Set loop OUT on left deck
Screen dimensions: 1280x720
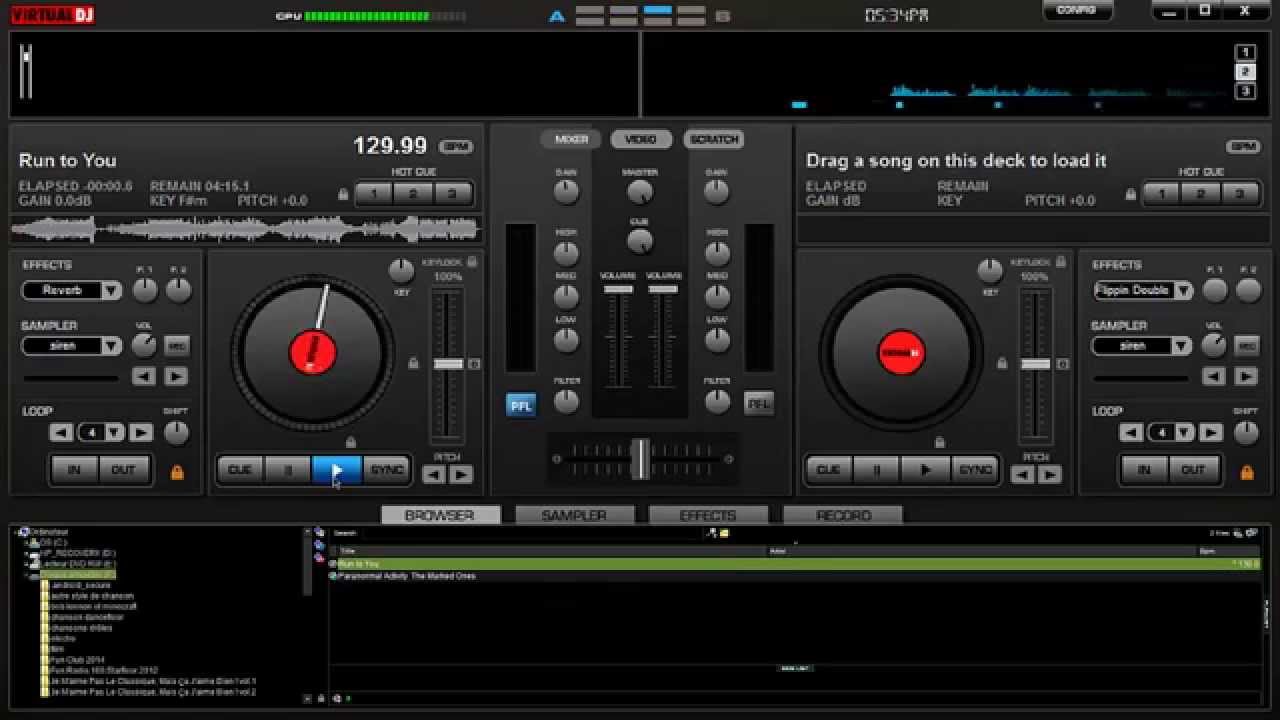(123, 470)
